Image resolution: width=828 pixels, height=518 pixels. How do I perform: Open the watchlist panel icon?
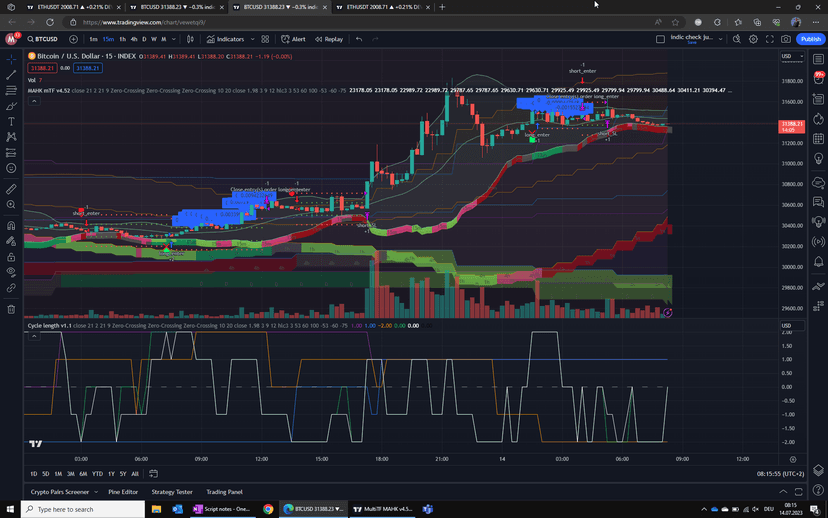[818, 59]
